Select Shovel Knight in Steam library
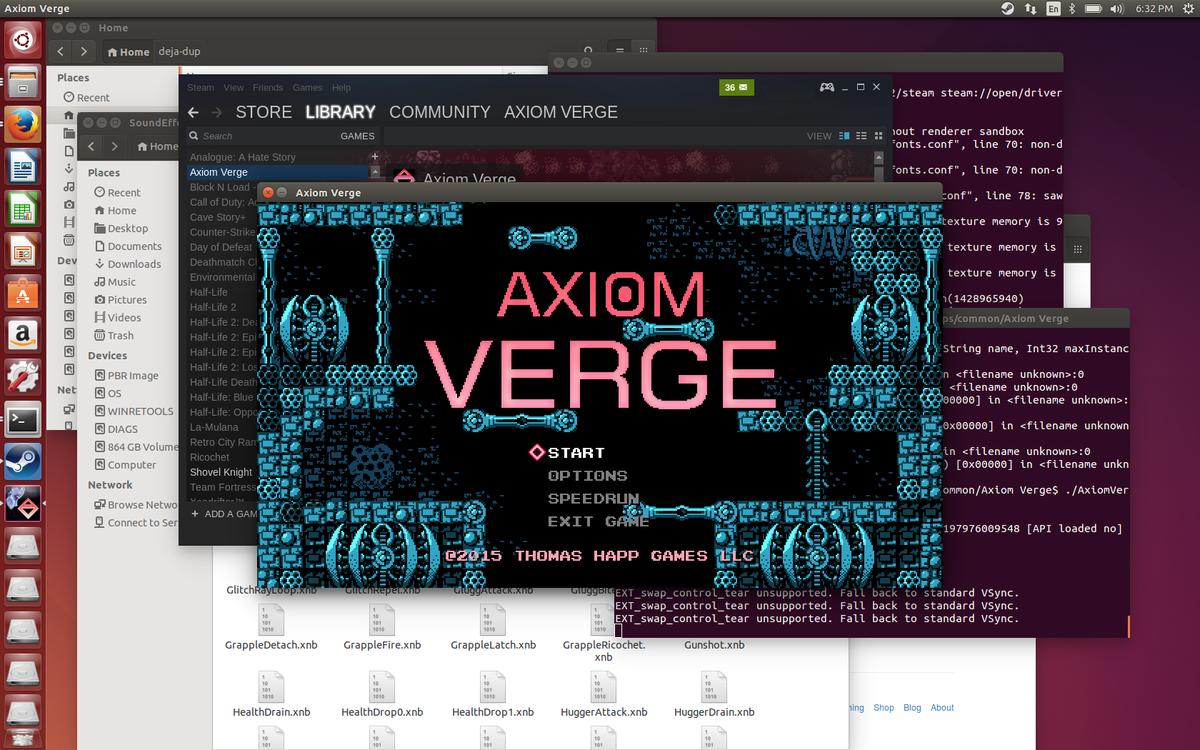1200x750 pixels. click(221, 472)
